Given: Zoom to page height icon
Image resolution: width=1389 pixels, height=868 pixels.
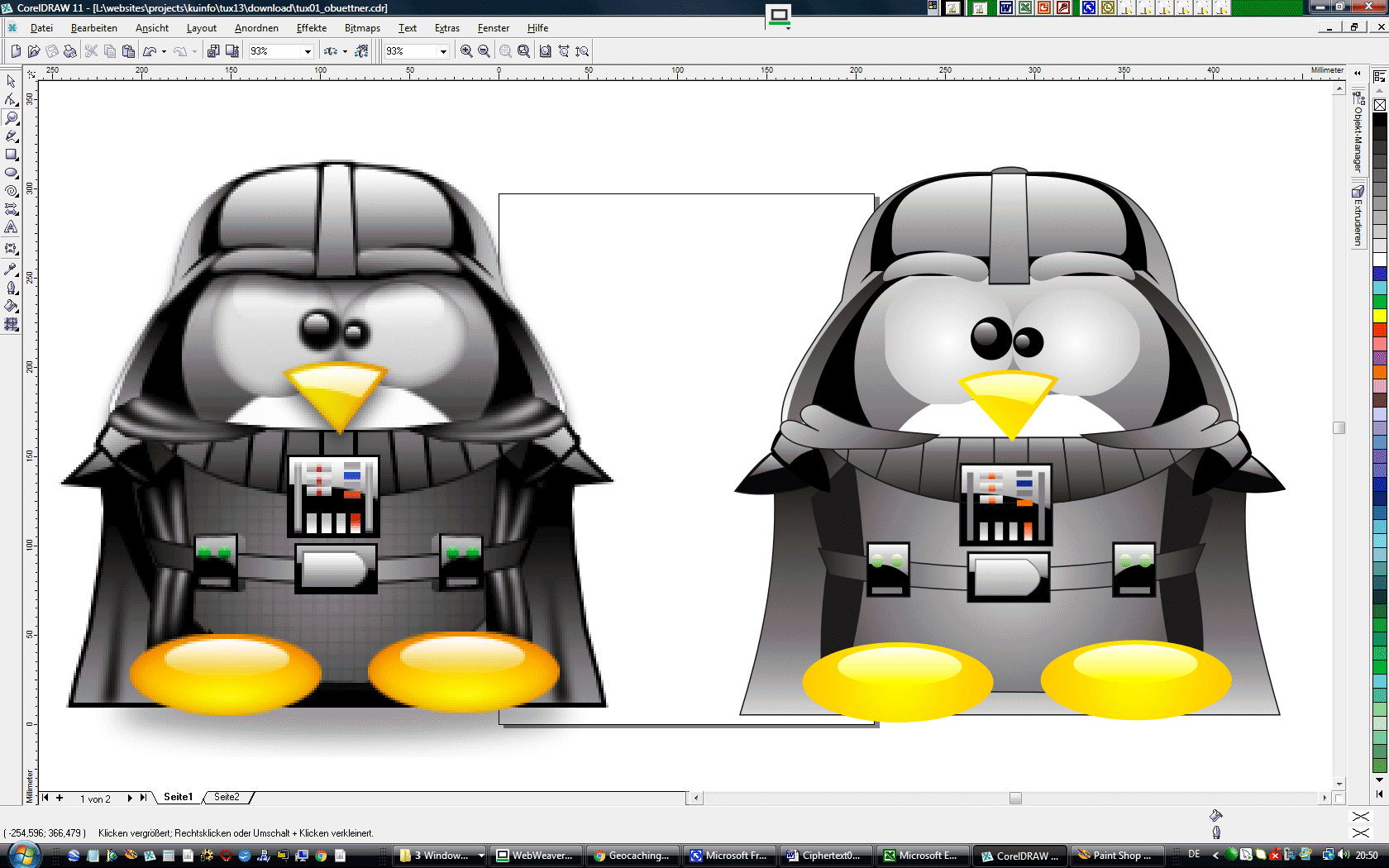Looking at the screenshot, I should (x=582, y=51).
